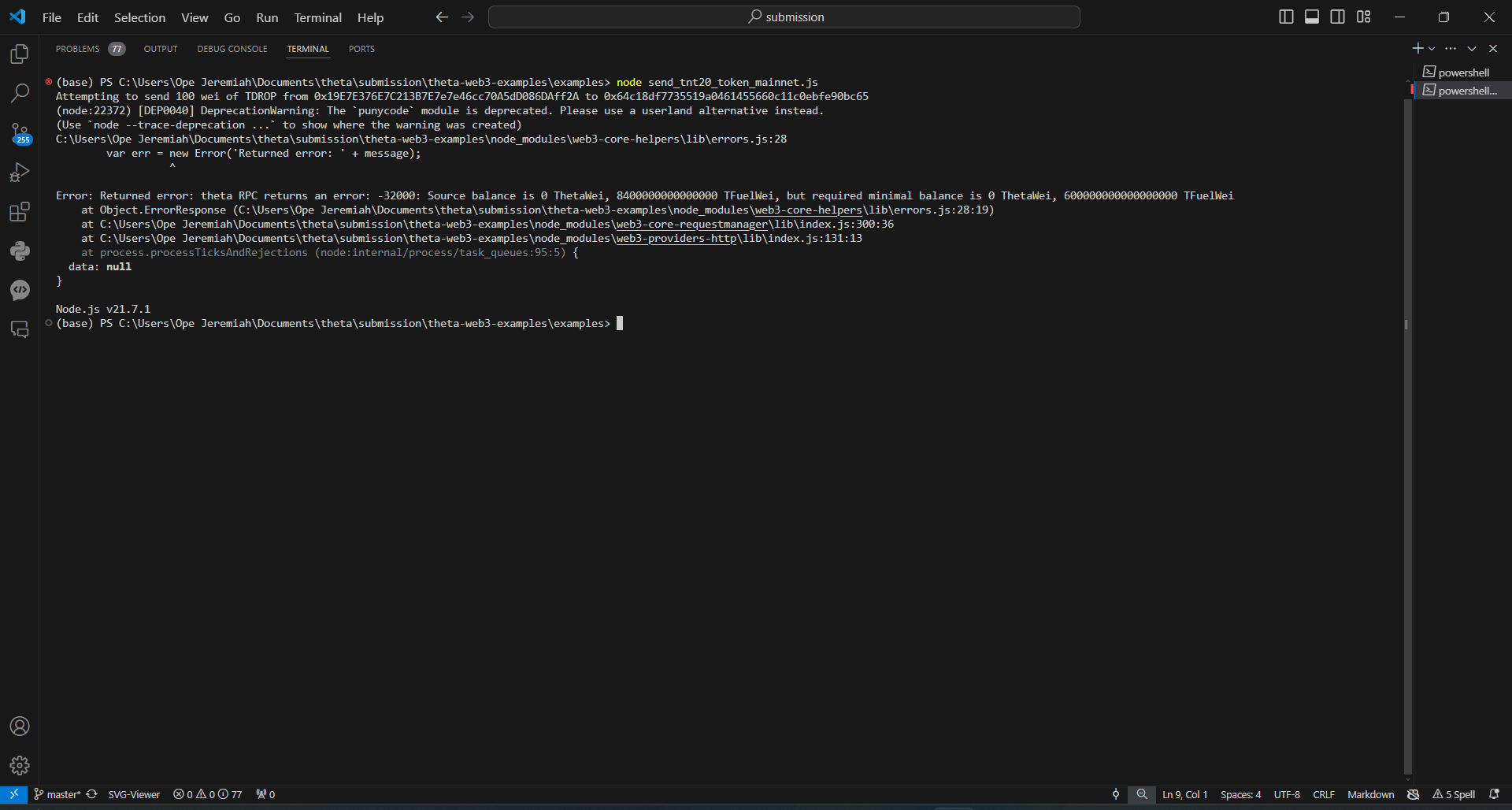Click the VS Code logo icon

pos(17,17)
